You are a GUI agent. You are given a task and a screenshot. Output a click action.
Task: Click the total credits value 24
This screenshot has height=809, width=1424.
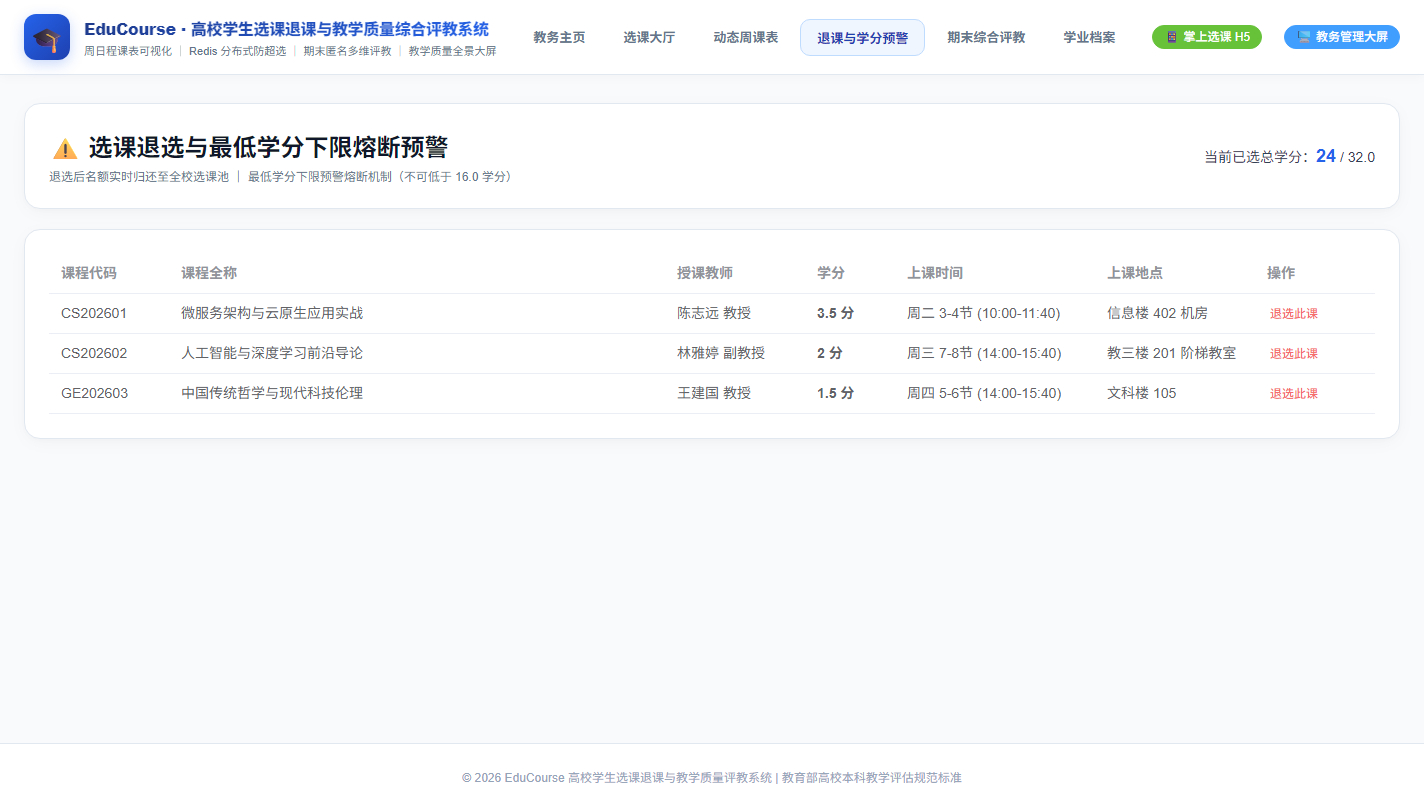point(1325,156)
